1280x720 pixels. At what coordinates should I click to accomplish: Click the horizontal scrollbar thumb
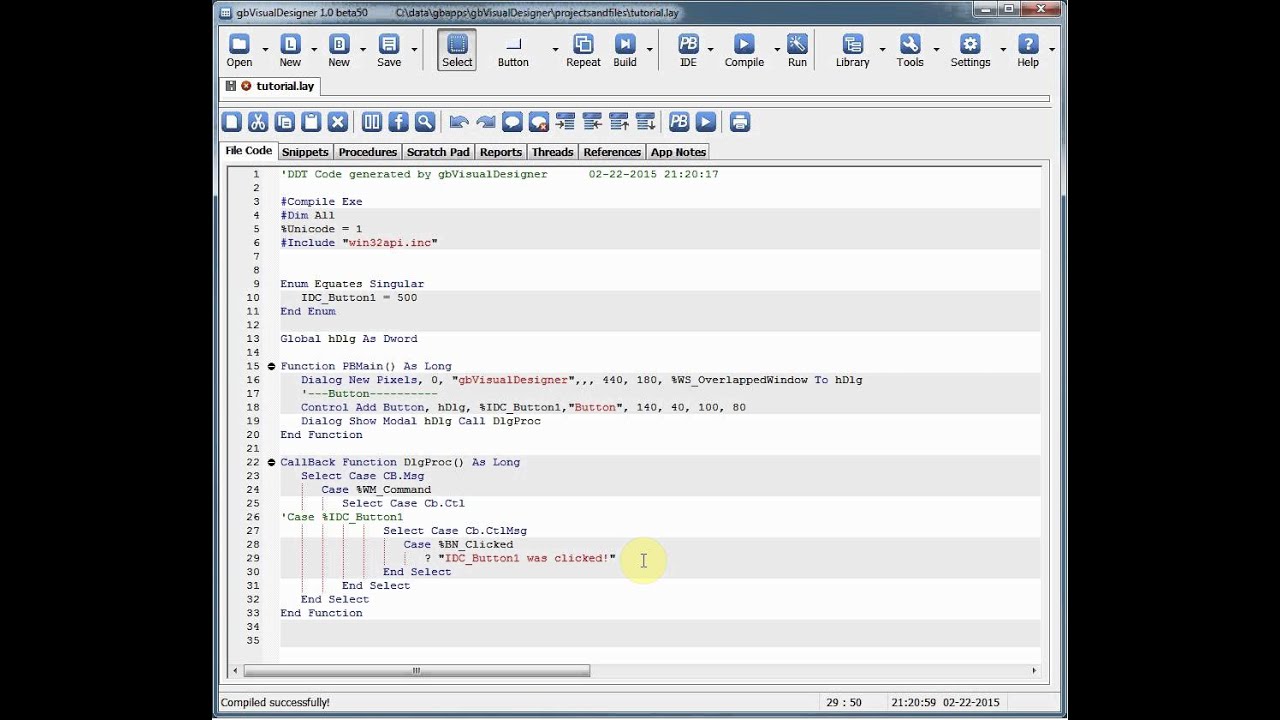(416, 671)
